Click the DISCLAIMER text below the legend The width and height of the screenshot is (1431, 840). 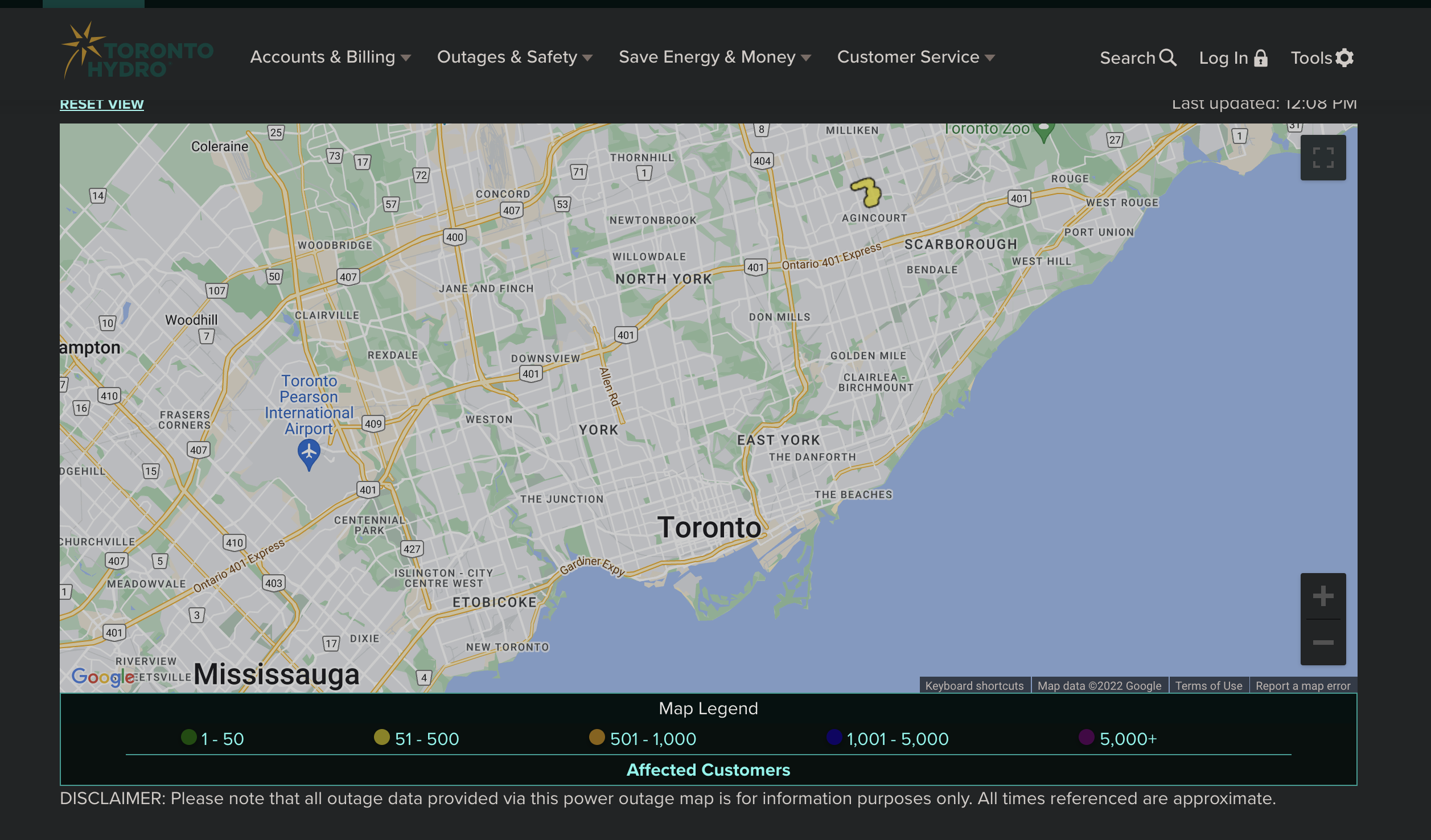[x=668, y=798]
